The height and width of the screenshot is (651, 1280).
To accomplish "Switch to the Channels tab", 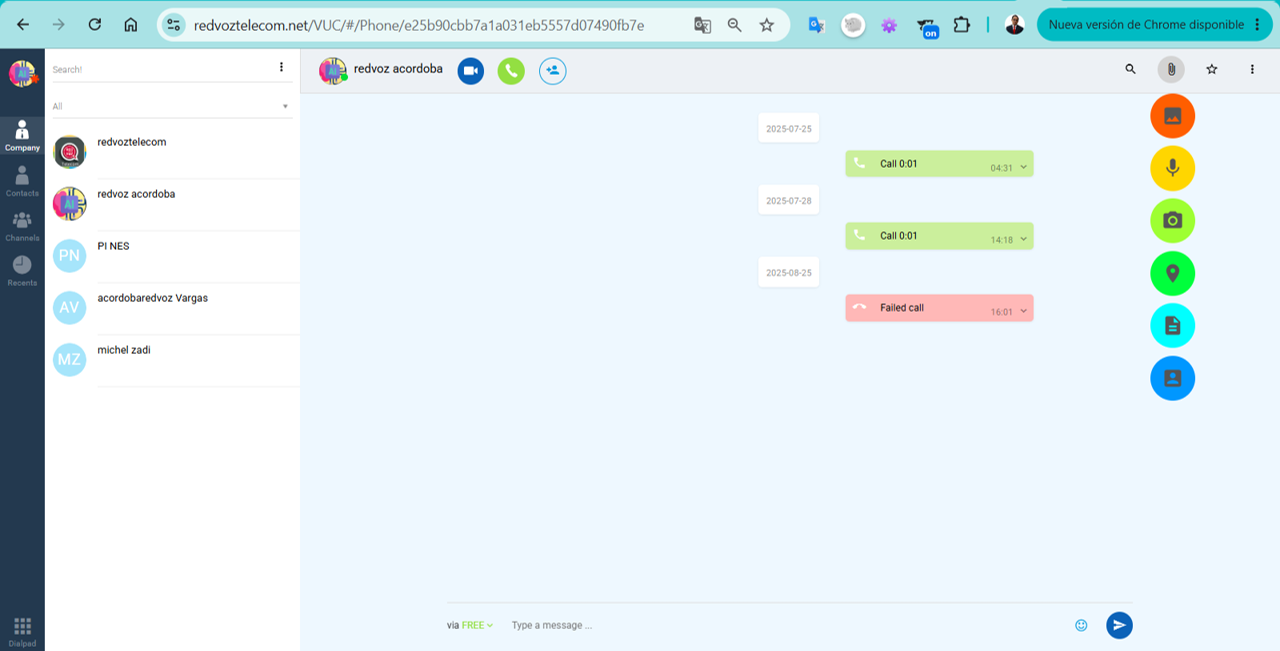I will pyautogui.click(x=22, y=226).
